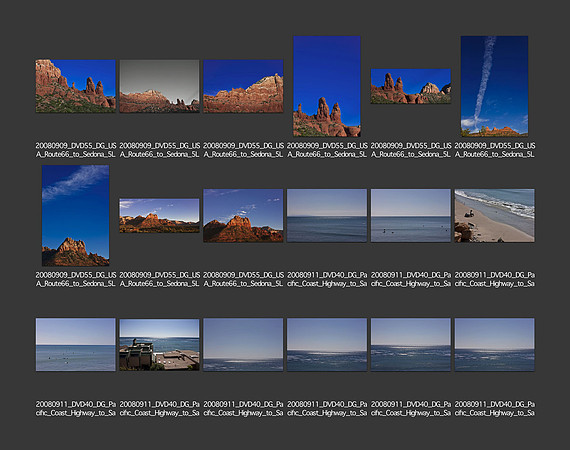Click the file name under the spires and dome photo
This screenshot has width=570, height=450.
[411, 150]
